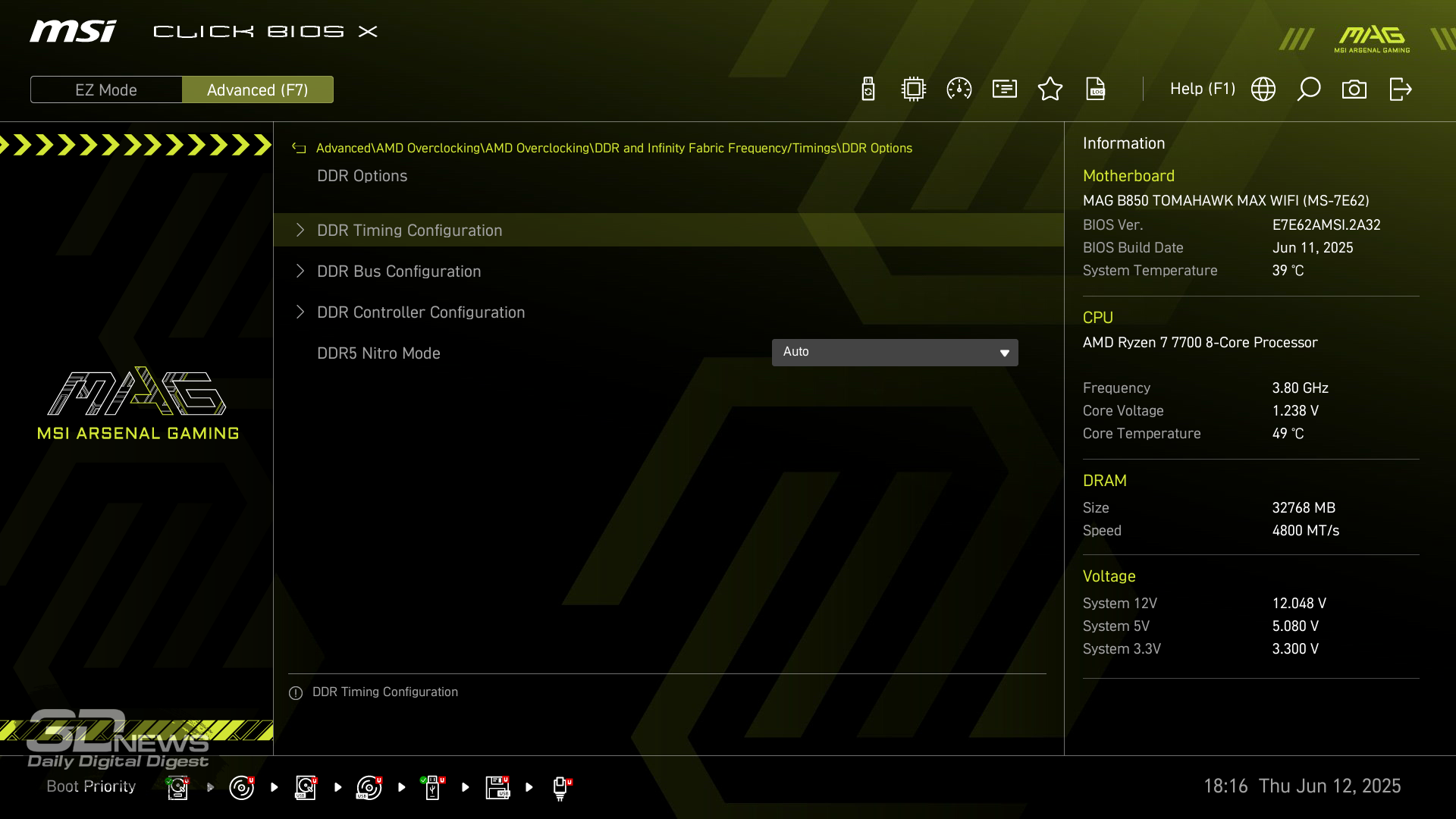
Task: Open the M-Flash USB BIOS update icon
Action: click(868, 89)
